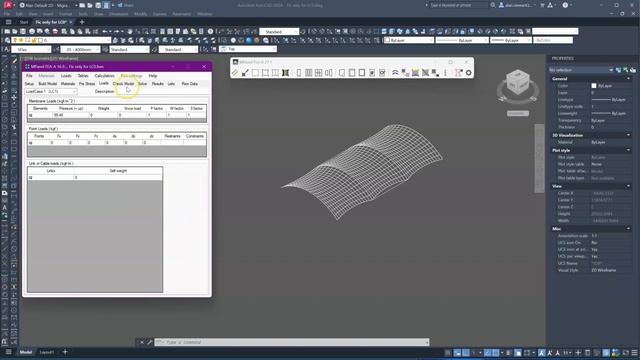The width and height of the screenshot is (640, 360).
Task: Add a new layout with the plus button
Action: (65, 352)
